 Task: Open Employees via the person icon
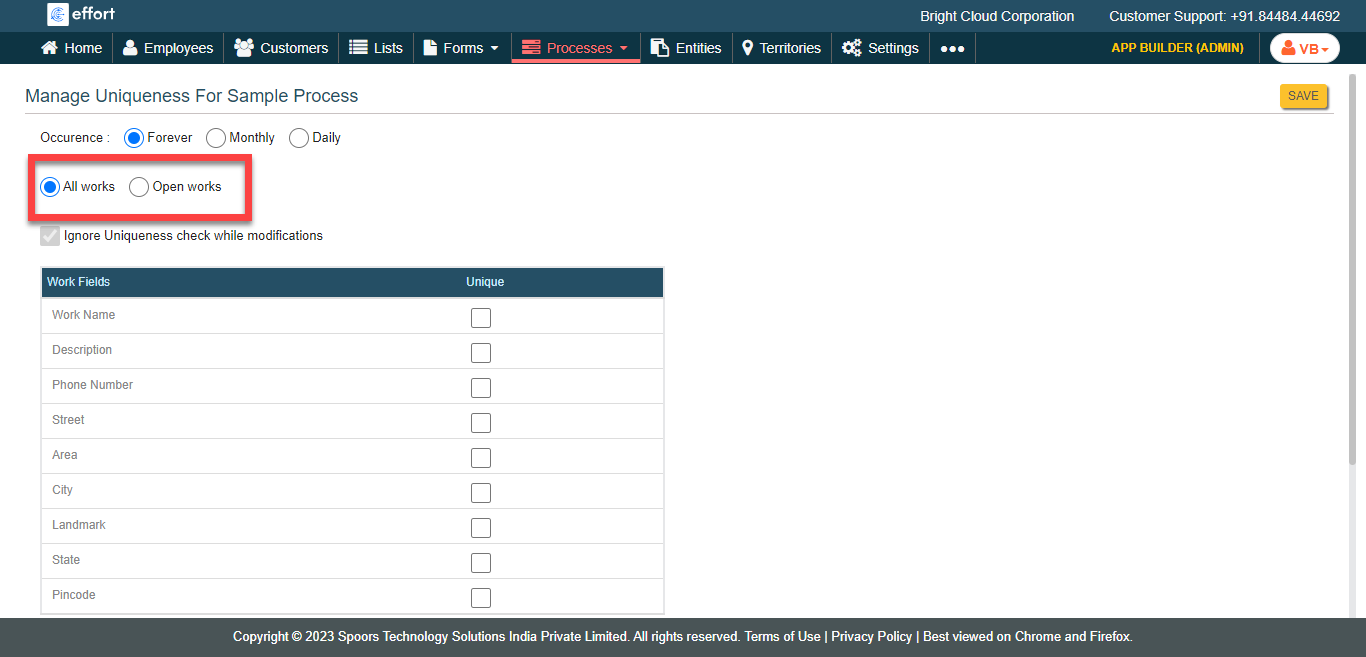click(130, 48)
